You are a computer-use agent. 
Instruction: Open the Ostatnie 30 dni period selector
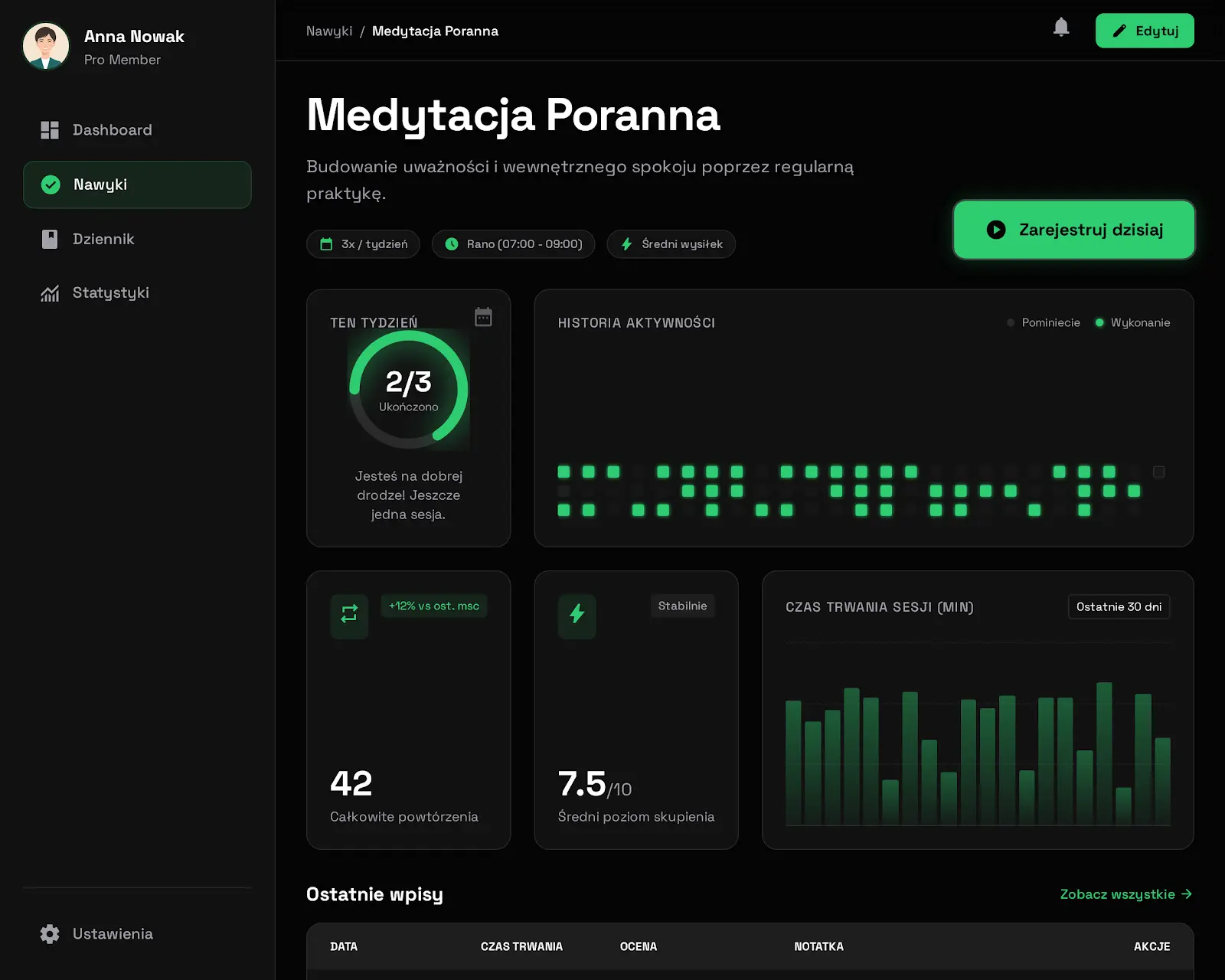pos(1119,607)
